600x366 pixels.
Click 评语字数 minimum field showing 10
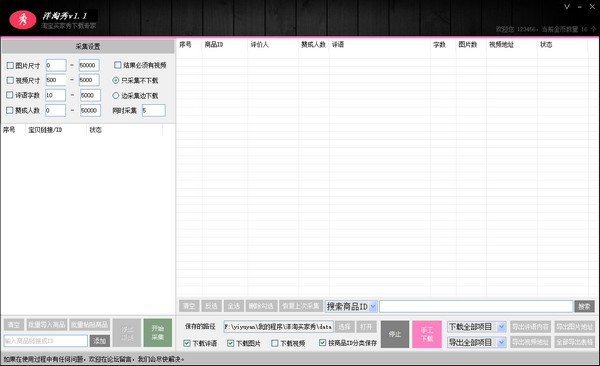55,95
